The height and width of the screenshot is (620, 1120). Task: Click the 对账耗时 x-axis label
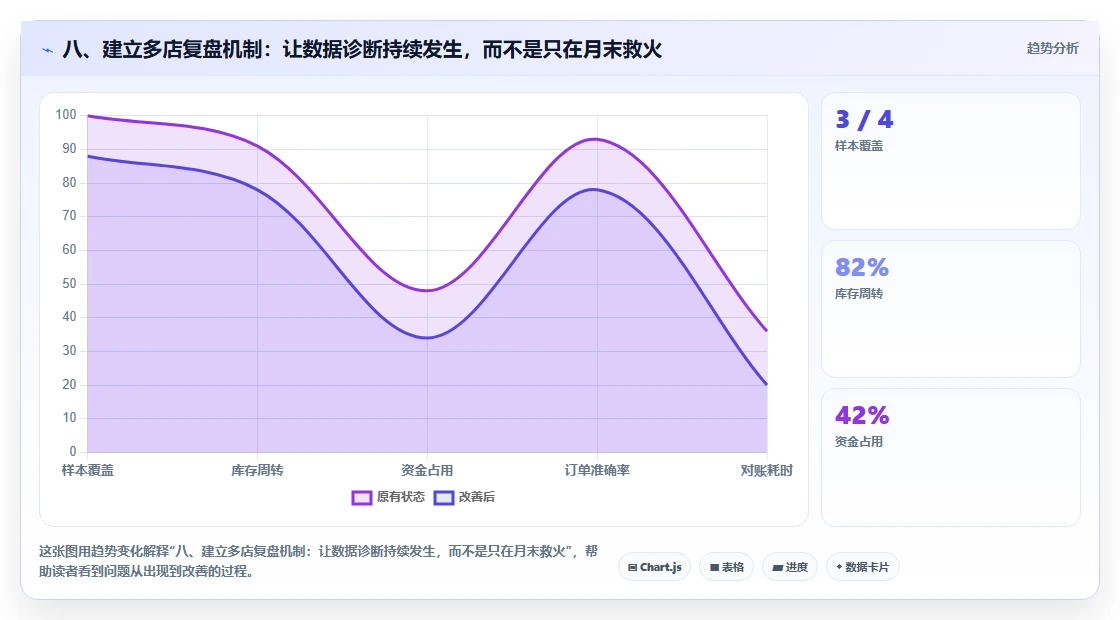(766, 471)
